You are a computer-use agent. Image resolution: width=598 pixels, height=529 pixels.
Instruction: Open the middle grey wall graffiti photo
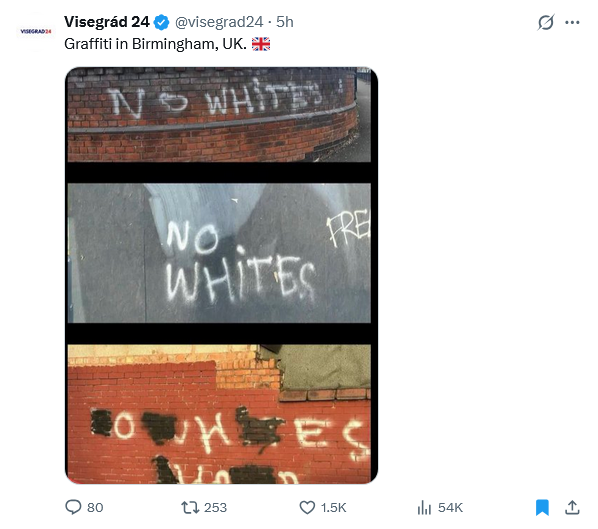tap(219, 253)
